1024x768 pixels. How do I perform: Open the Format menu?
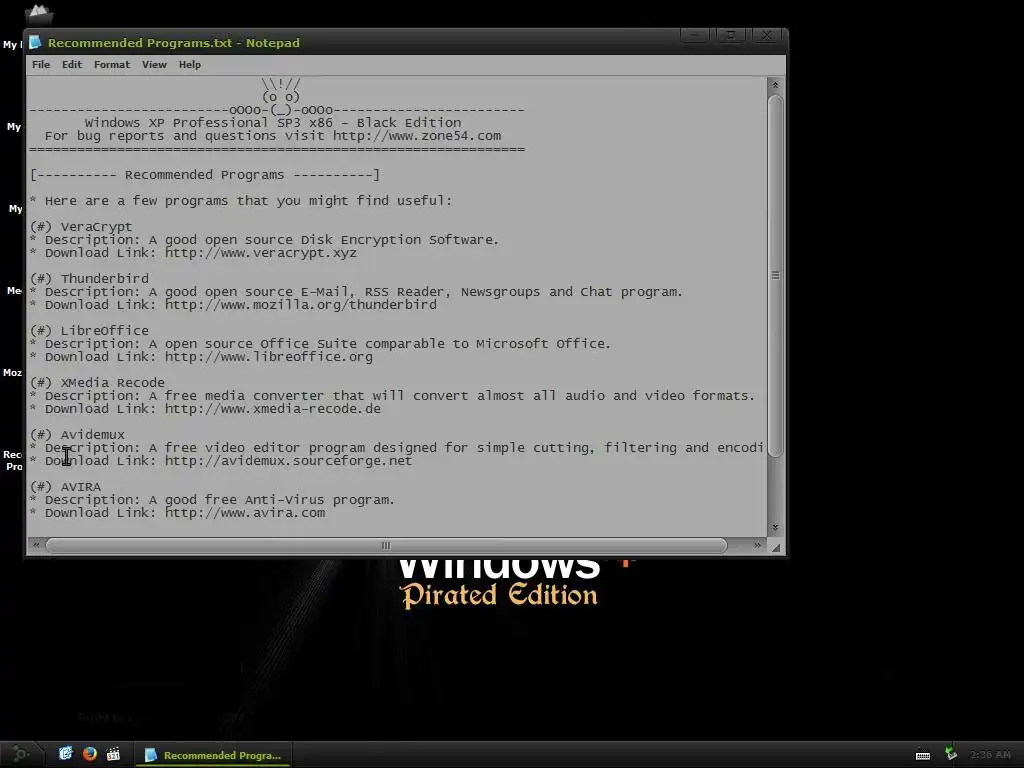[112, 65]
